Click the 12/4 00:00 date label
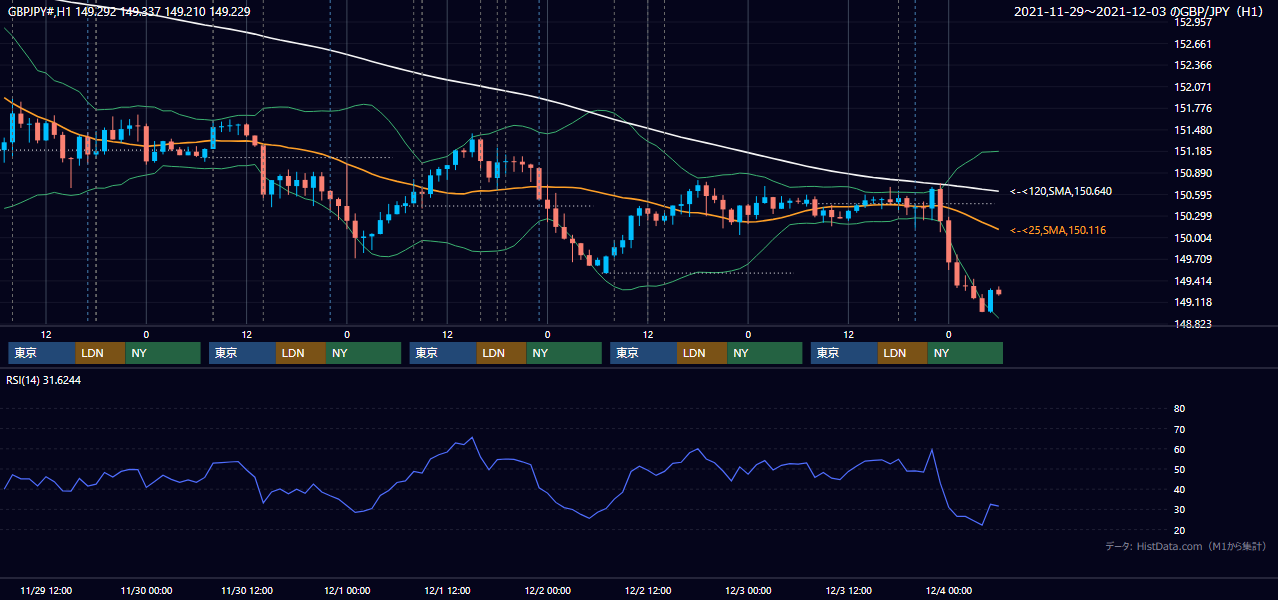Image resolution: width=1278 pixels, height=600 pixels. pyautogui.click(x=948, y=590)
